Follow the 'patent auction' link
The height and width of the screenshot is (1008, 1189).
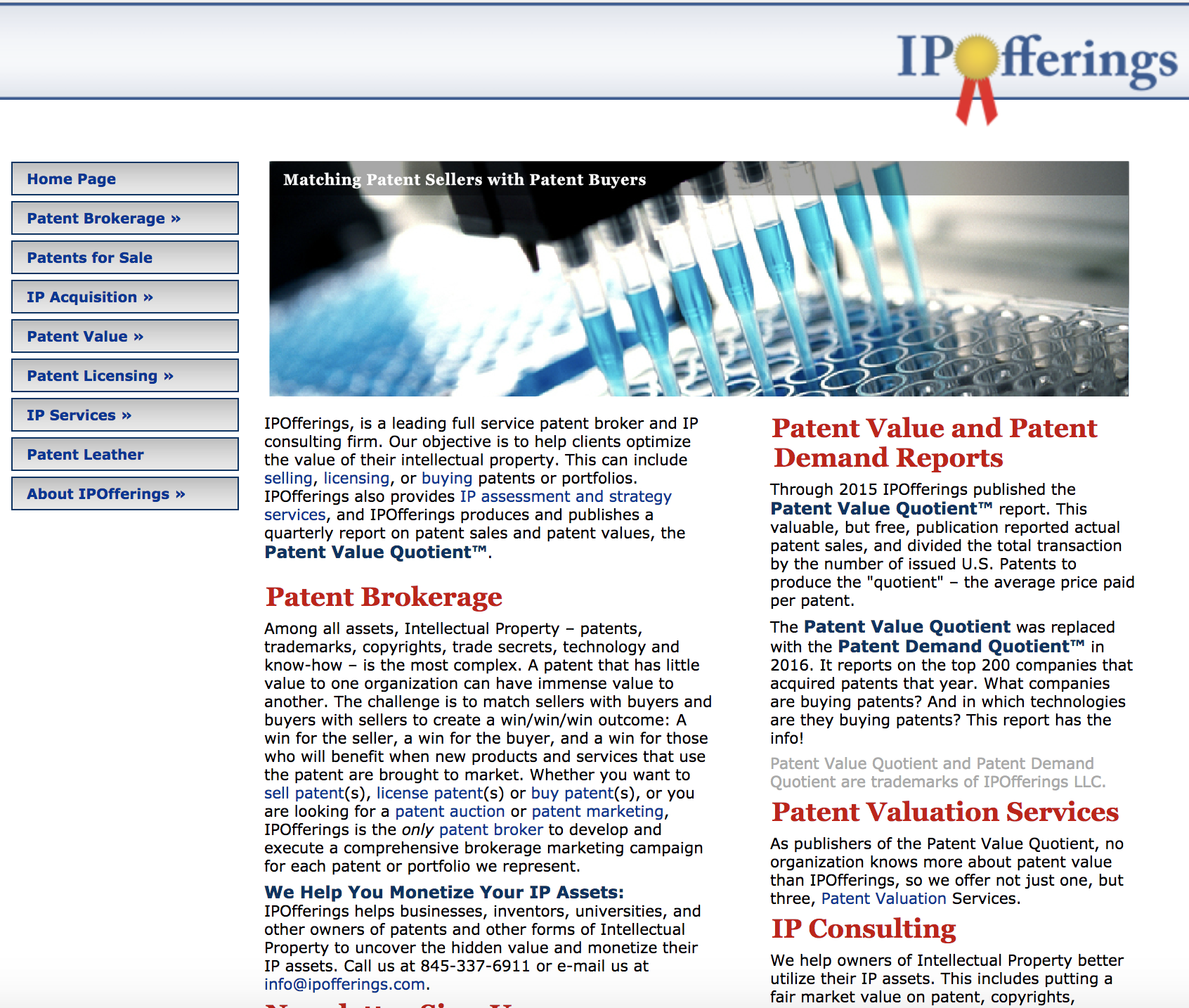pyautogui.click(x=449, y=812)
